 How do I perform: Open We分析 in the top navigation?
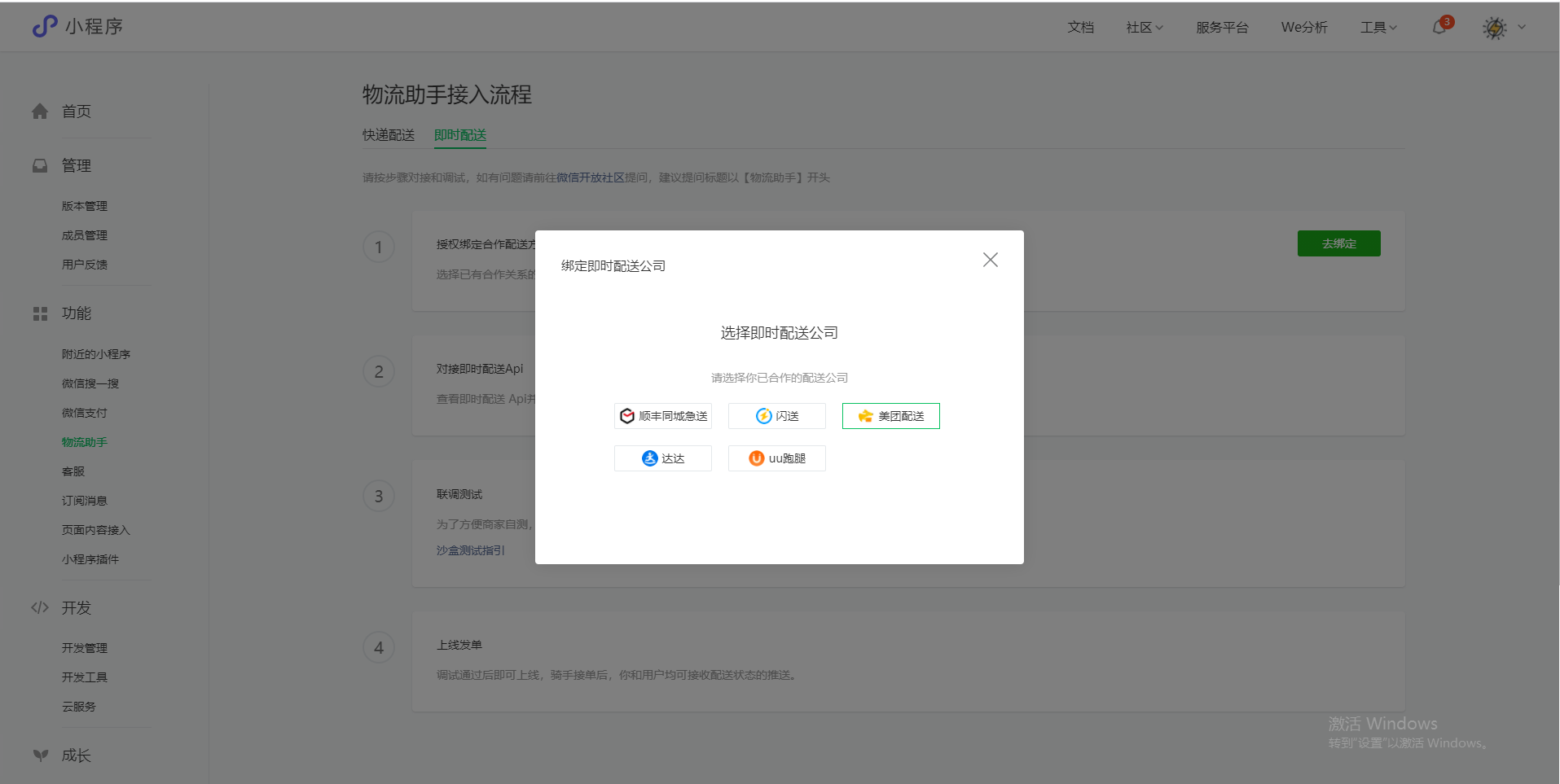(1304, 28)
